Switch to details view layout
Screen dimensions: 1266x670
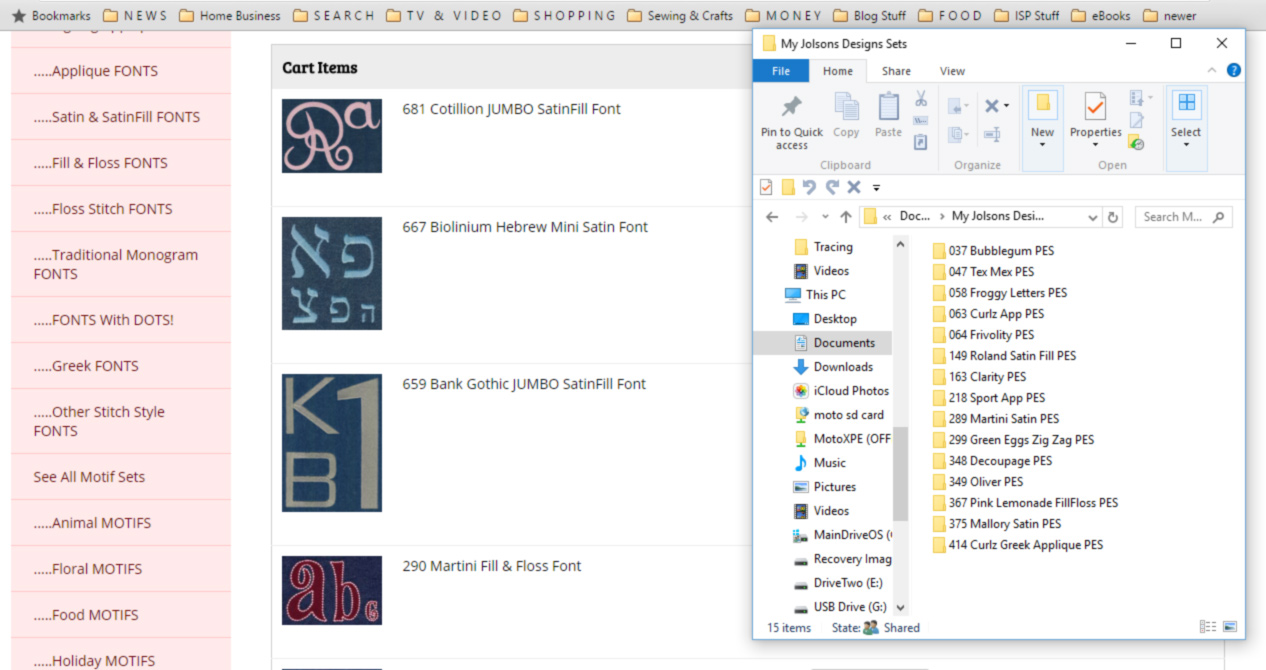tap(1207, 627)
